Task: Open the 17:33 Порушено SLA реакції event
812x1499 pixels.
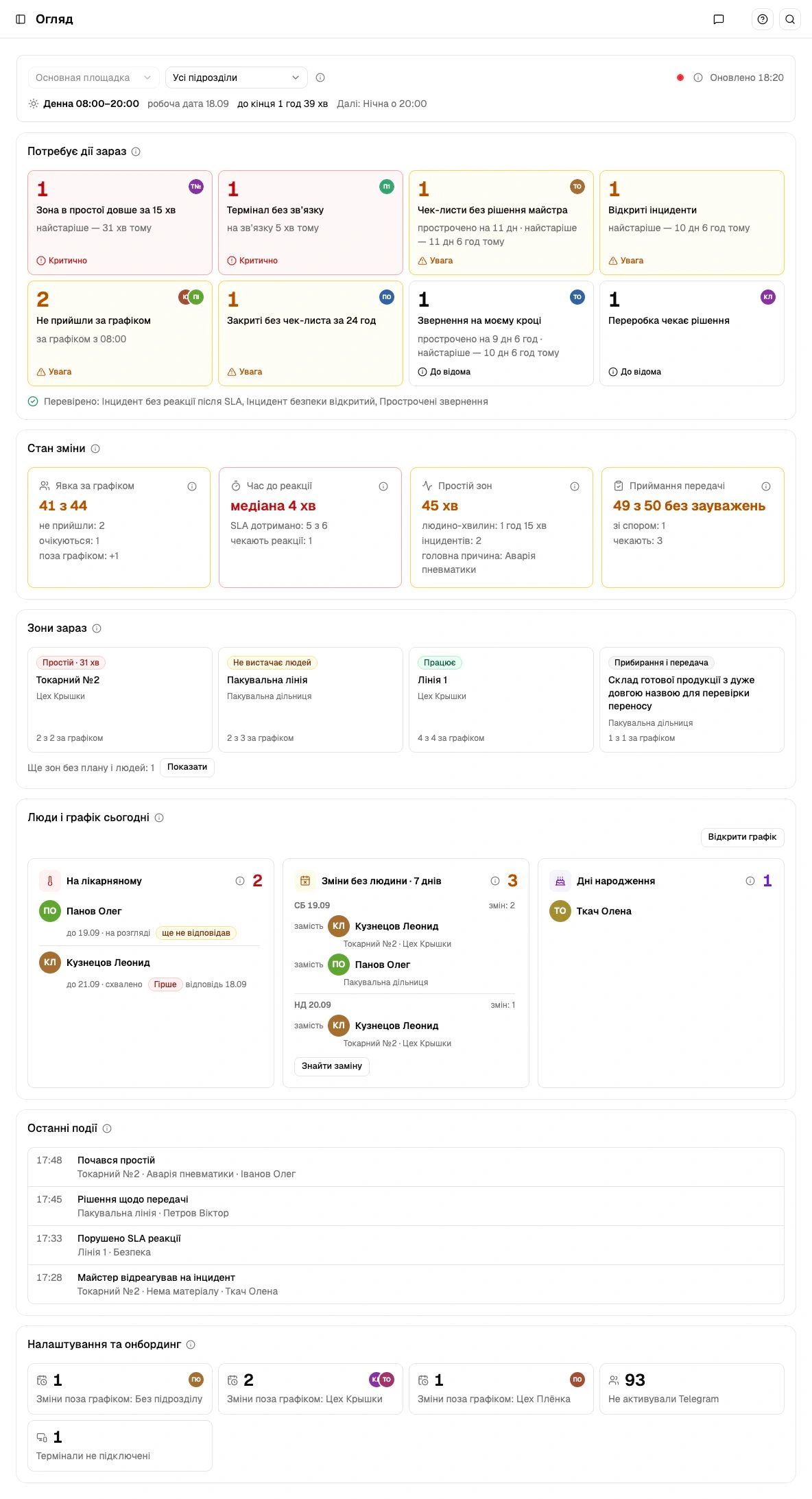Action: [406, 1245]
